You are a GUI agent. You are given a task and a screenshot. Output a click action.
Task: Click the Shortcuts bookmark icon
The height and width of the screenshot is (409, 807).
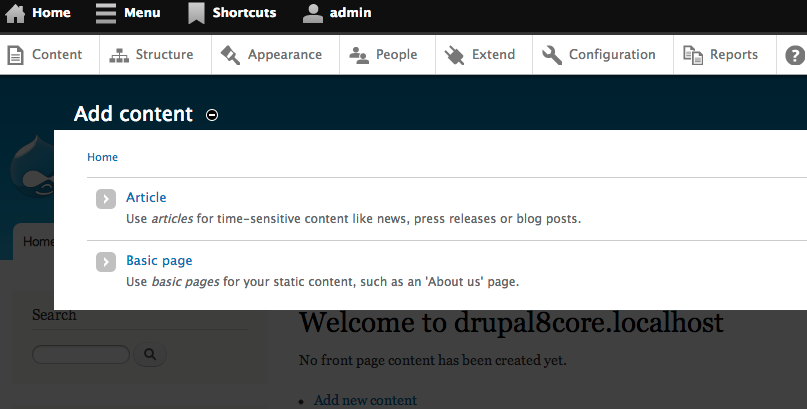(x=196, y=13)
